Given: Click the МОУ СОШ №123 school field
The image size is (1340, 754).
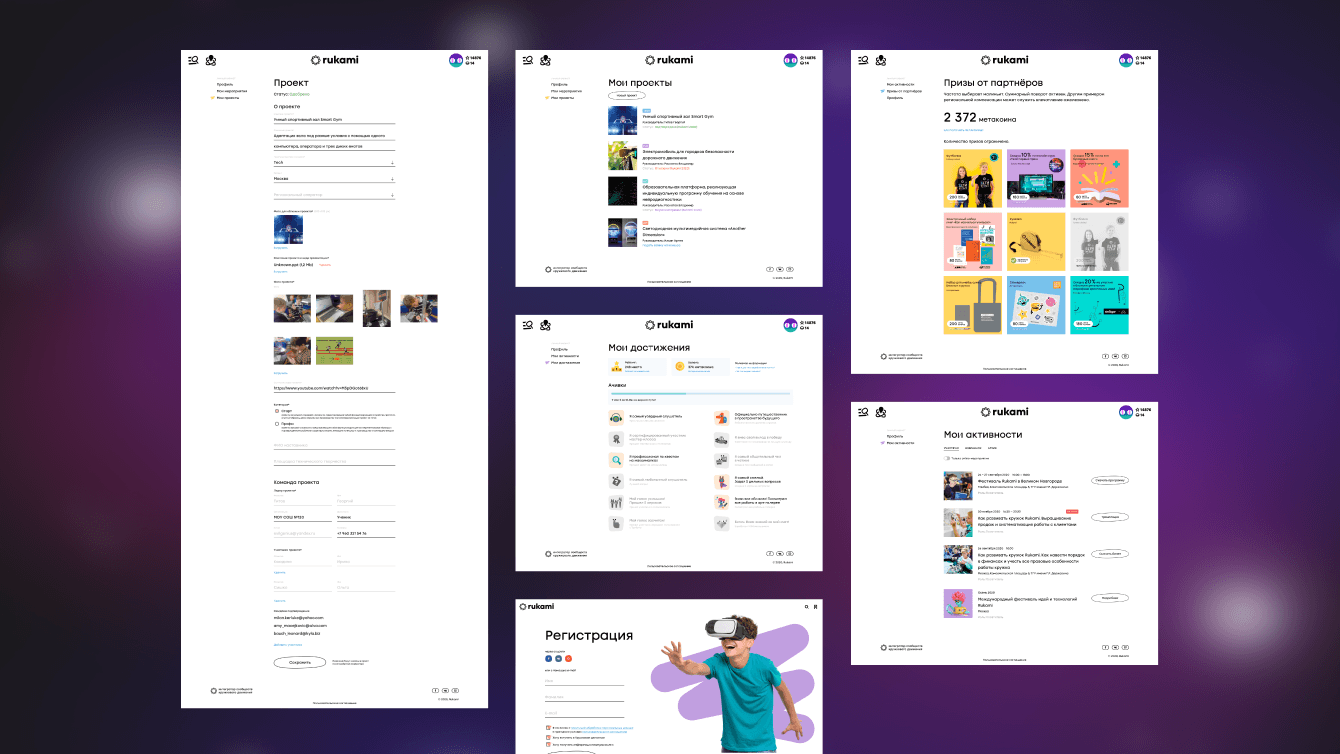Looking at the screenshot, I should [x=302, y=517].
